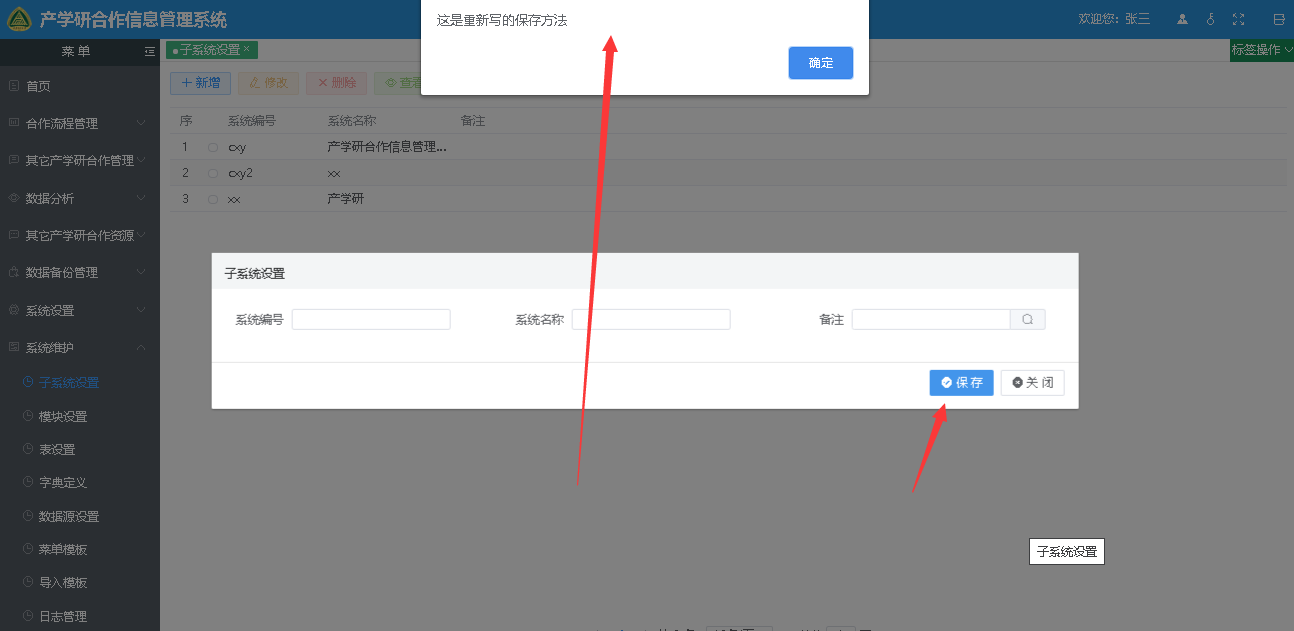This screenshot has width=1294, height=631.
Task: Go to 首页 in the sidebar menu
Action: click(x=38, y=87)
